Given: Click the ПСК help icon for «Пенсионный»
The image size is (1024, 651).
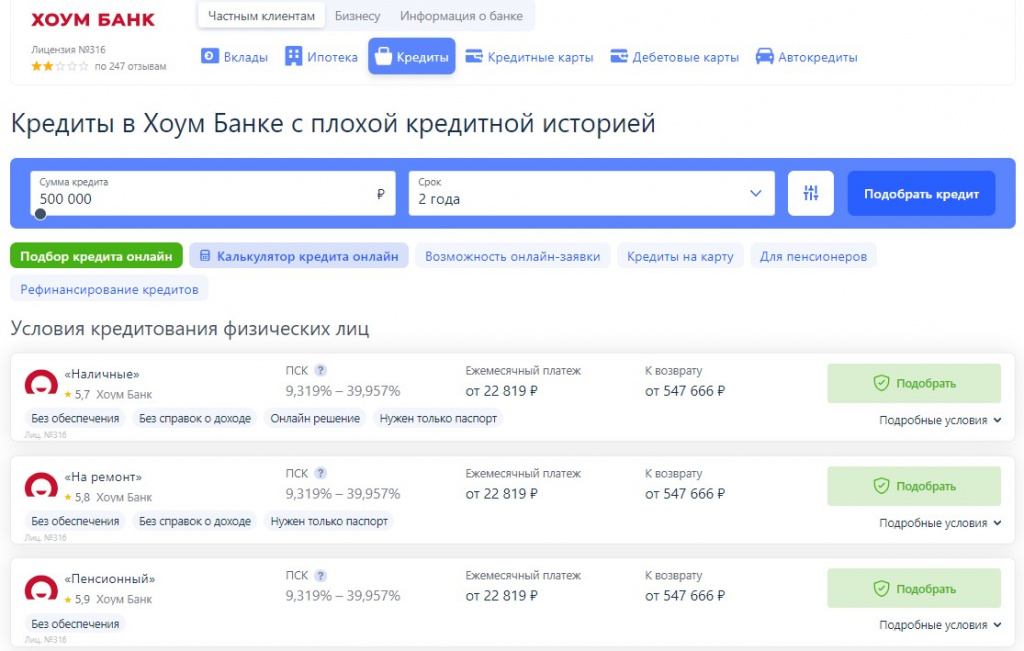Looking at the screenshot, I should pyautogui.click(x=320, y=576).
